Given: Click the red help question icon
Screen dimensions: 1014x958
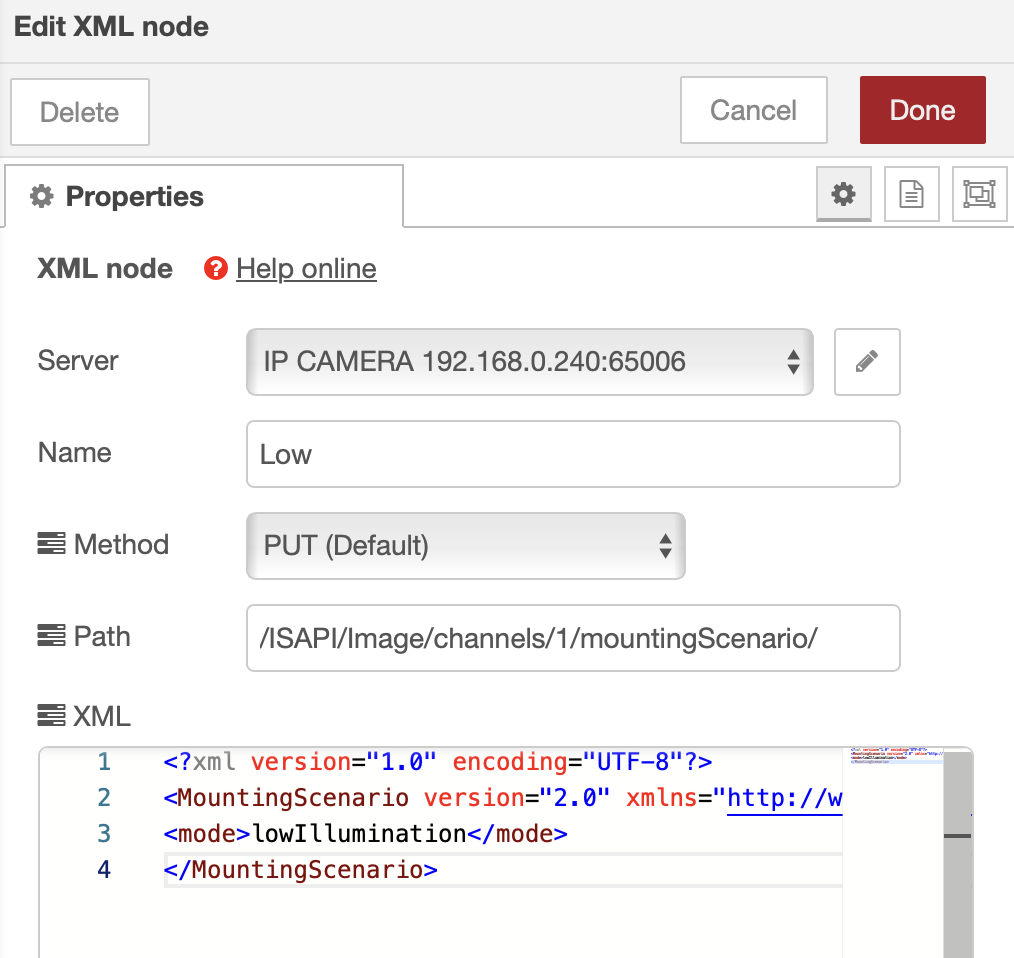Looking at the screenshot, I should click(x=216, y=268).
